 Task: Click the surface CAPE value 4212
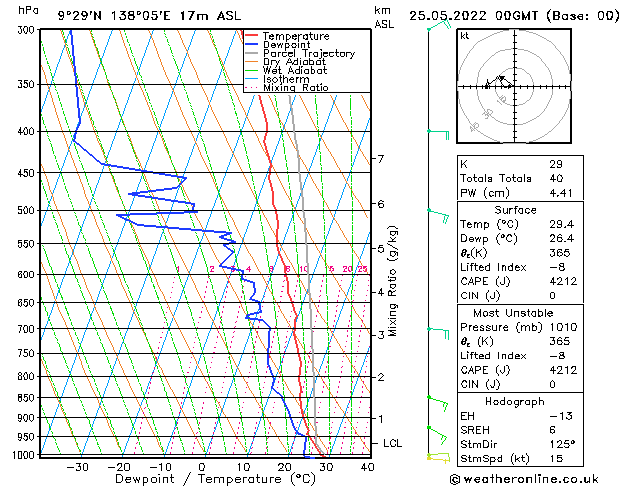563,281
